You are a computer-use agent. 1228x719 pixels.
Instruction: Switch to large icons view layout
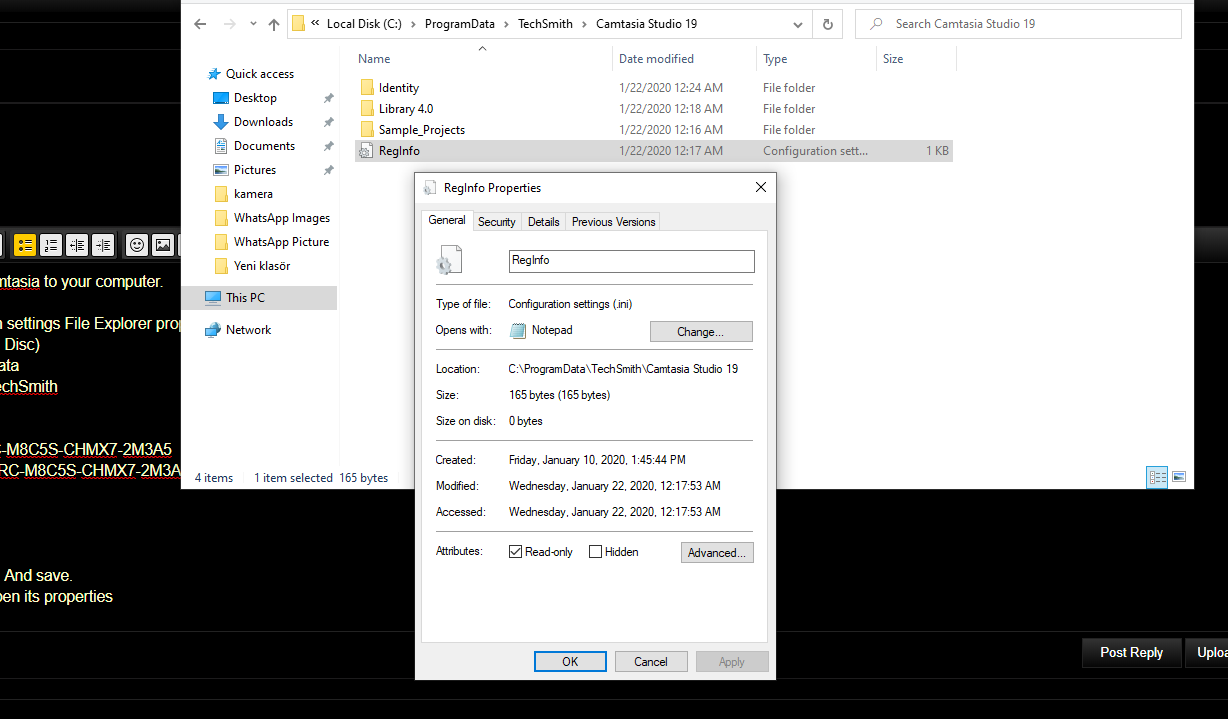click(1179, 478)
